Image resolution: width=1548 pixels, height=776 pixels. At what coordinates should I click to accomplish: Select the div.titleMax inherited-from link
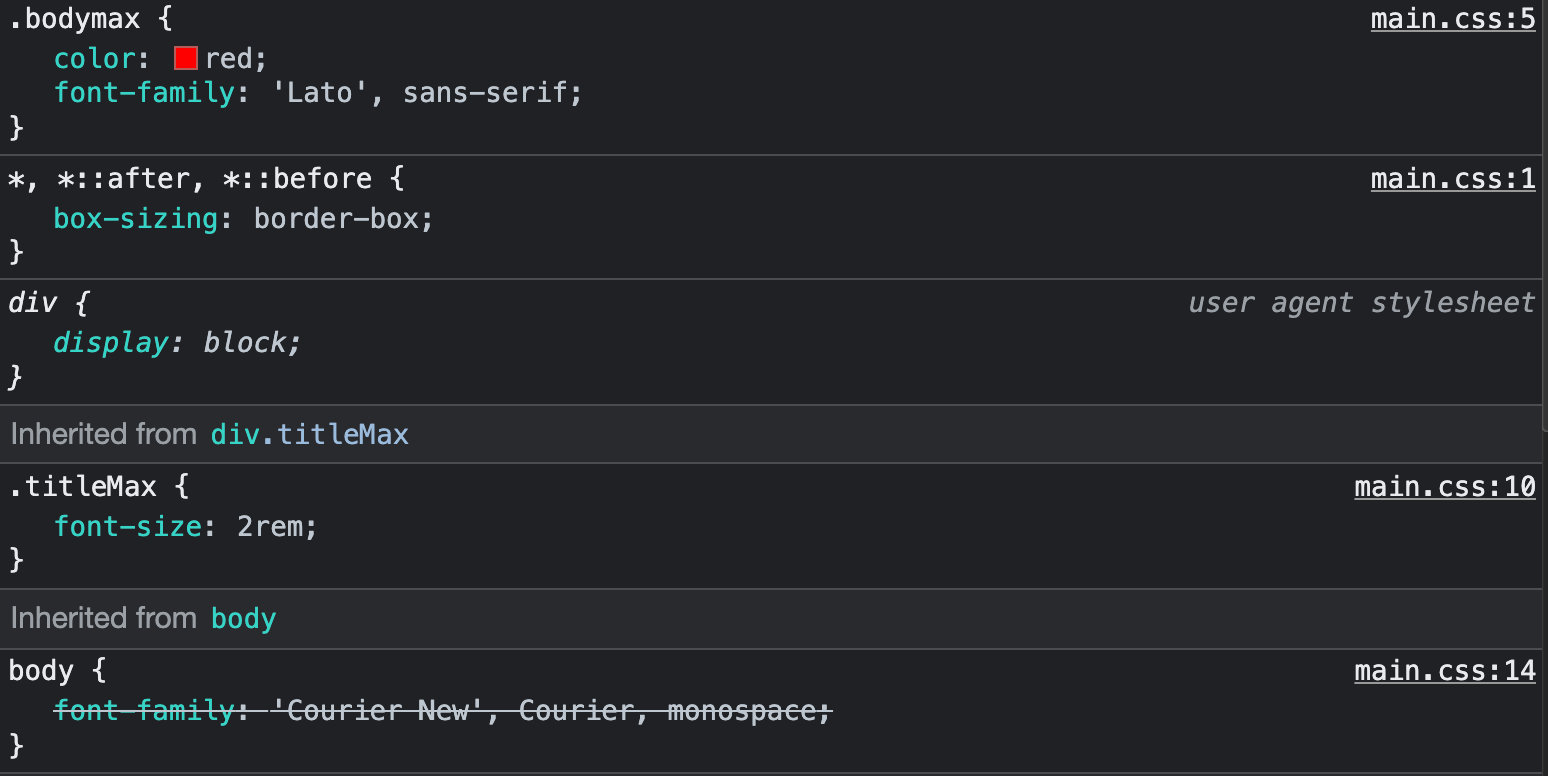[309, 434]
